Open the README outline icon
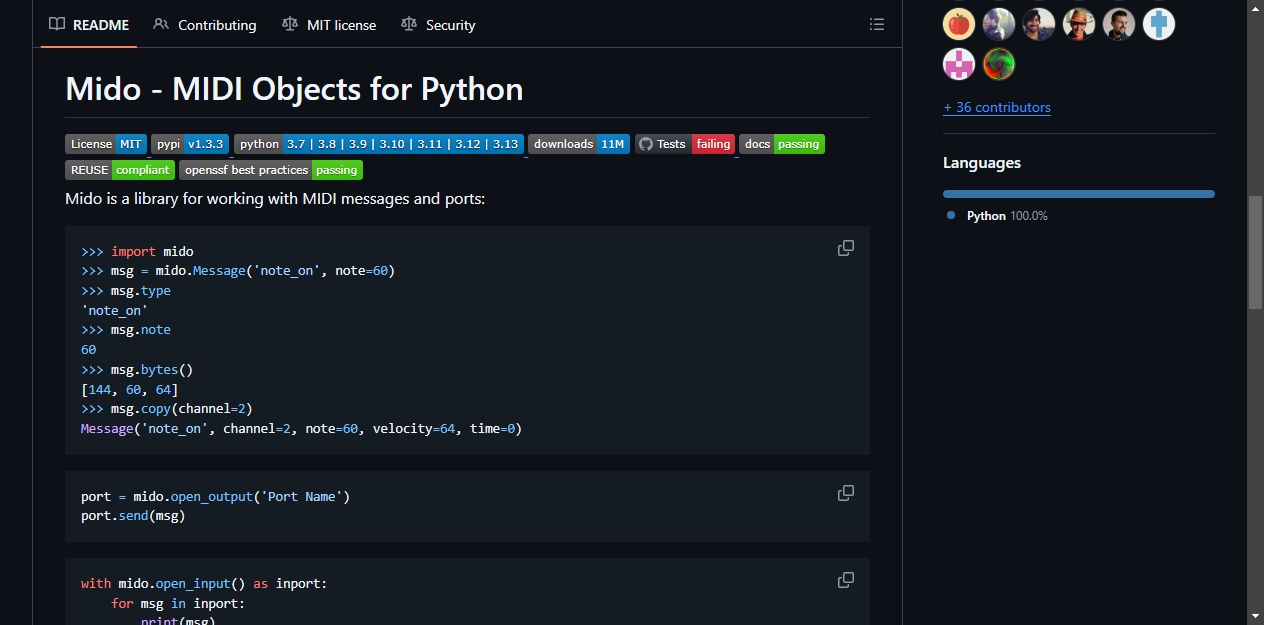 [x=877, y=24]
